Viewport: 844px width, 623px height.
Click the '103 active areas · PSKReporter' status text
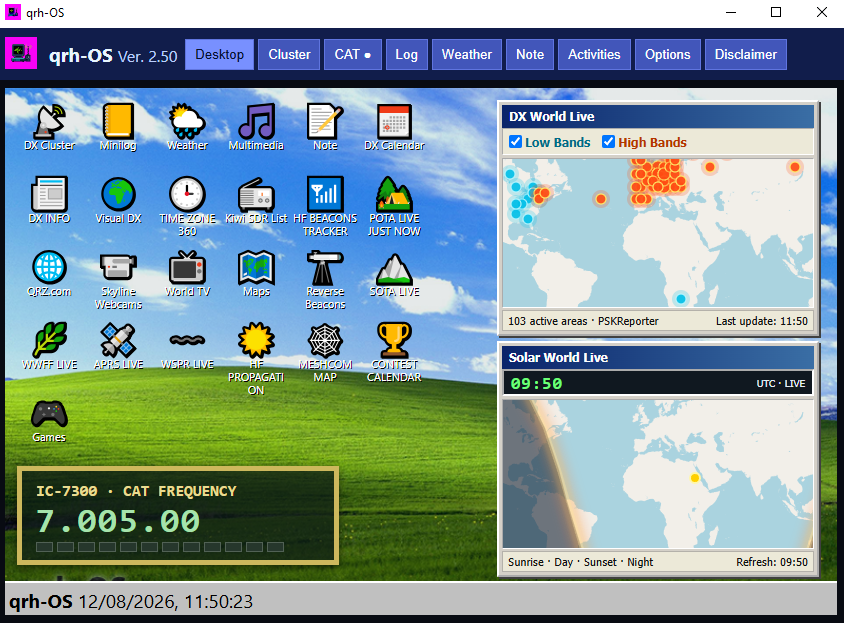point(583,321)
